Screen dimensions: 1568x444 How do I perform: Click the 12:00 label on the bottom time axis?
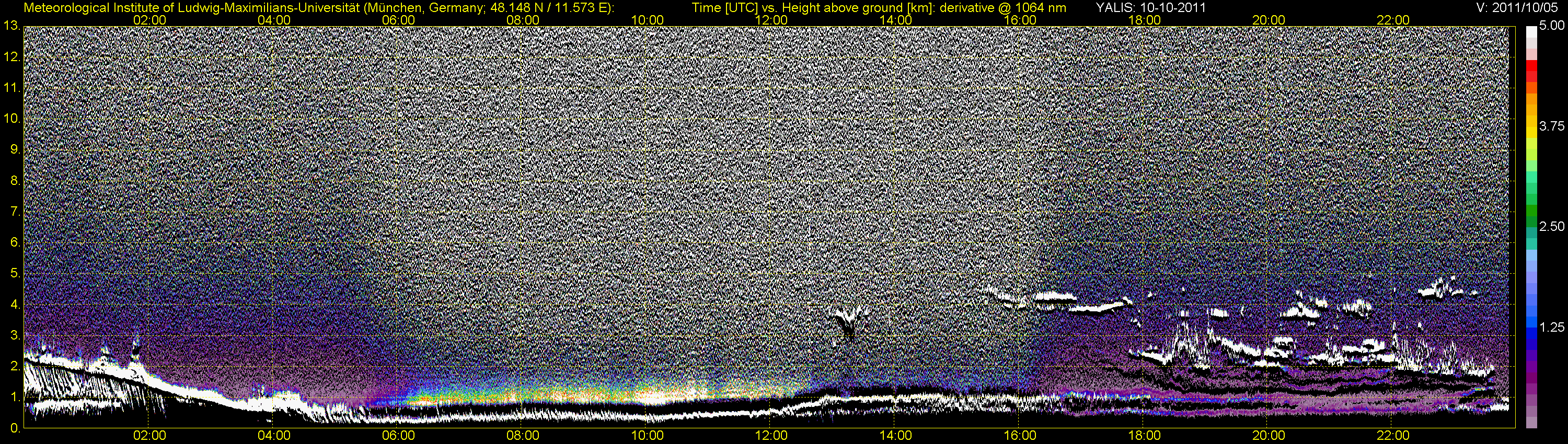[771, 436]
